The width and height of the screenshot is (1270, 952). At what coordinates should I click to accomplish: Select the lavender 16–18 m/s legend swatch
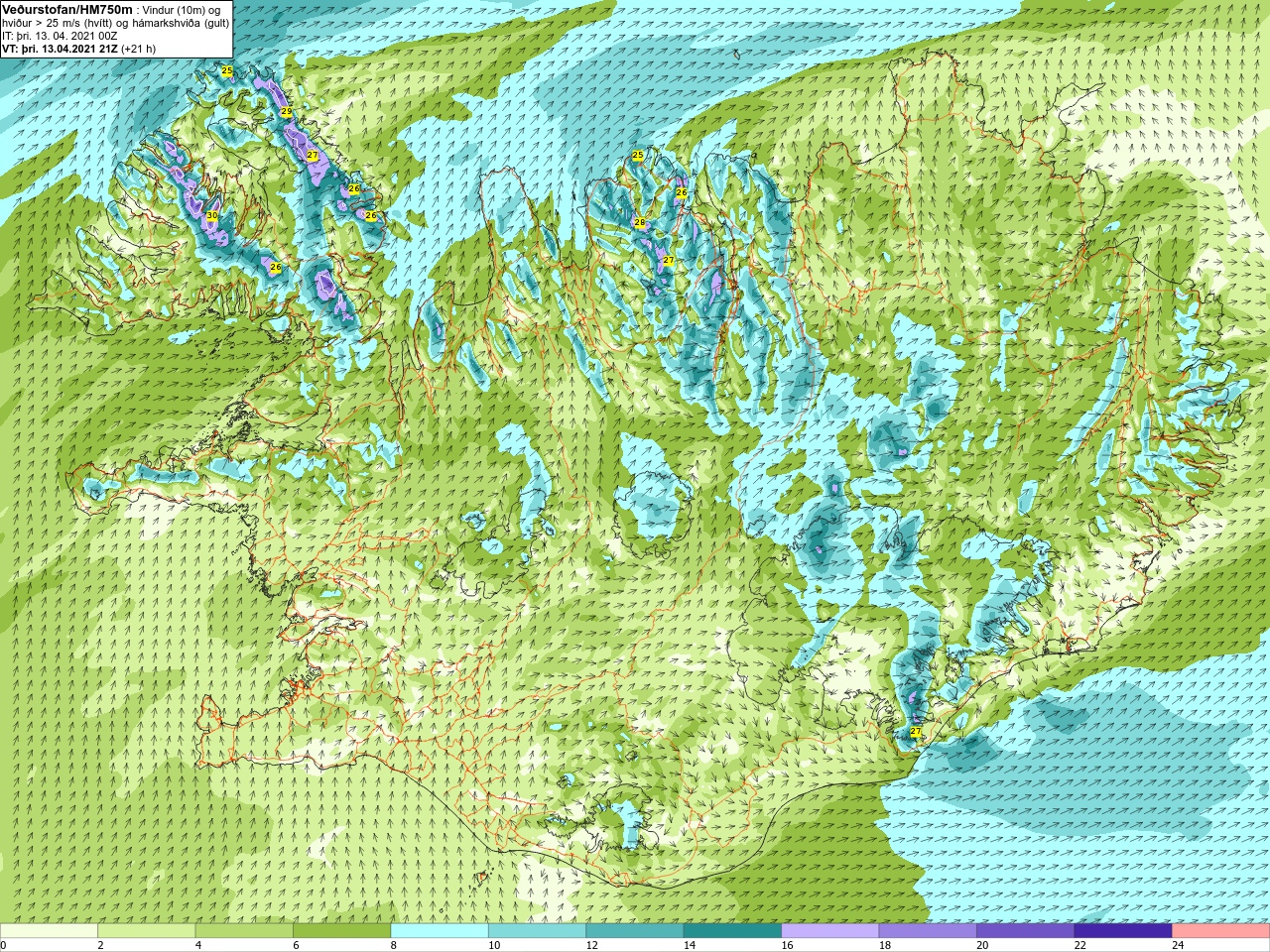tap(830, 931)
